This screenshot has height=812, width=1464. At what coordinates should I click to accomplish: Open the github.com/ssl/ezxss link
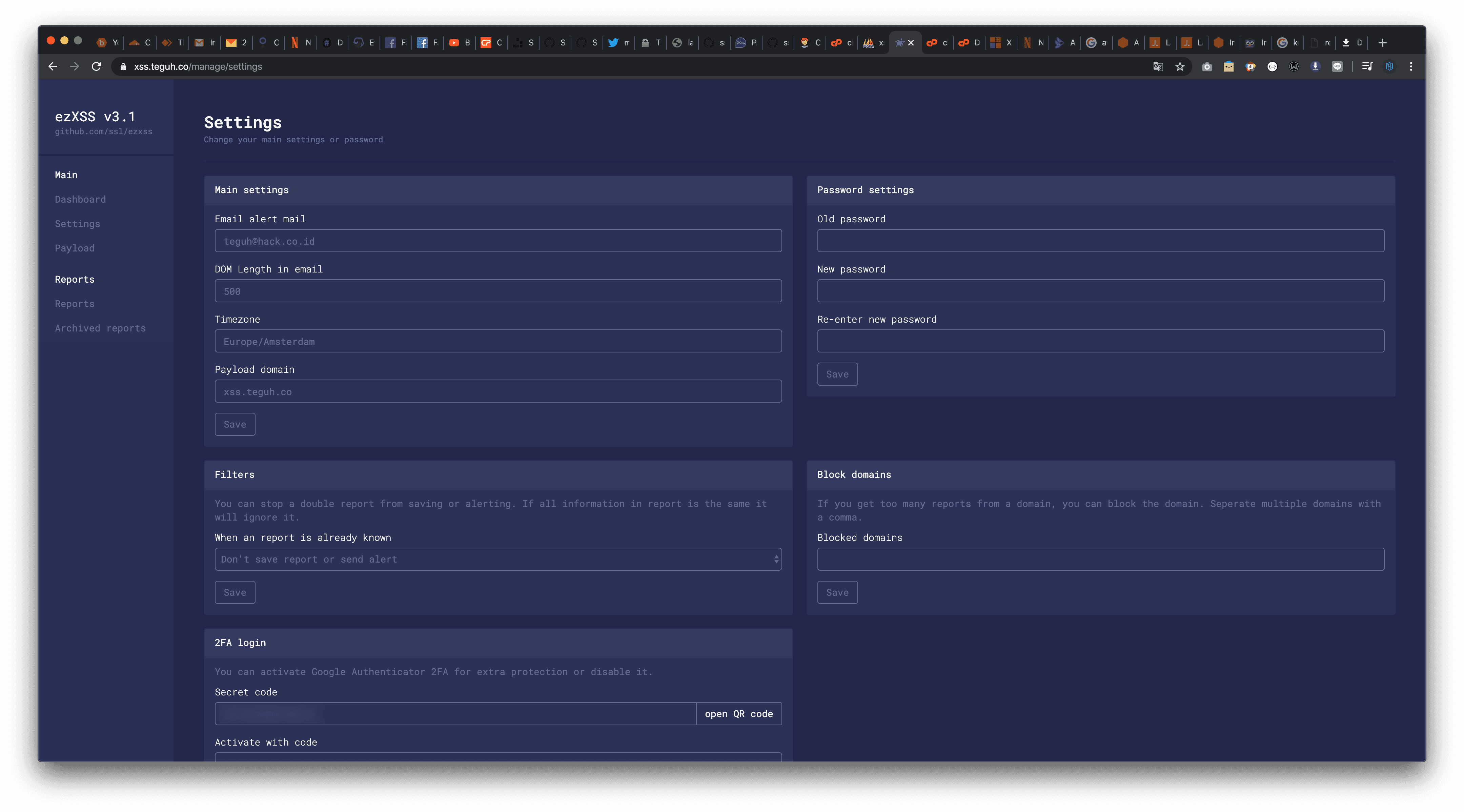[103, 132]
